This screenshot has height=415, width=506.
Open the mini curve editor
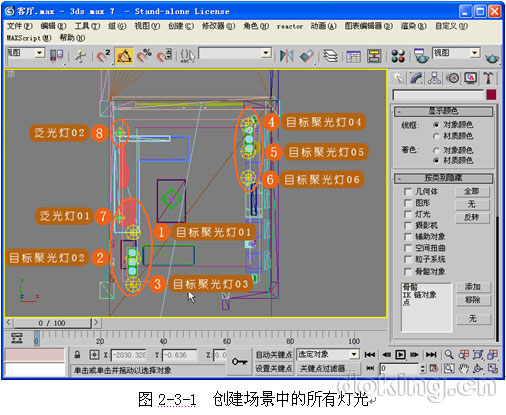[17, 338]
